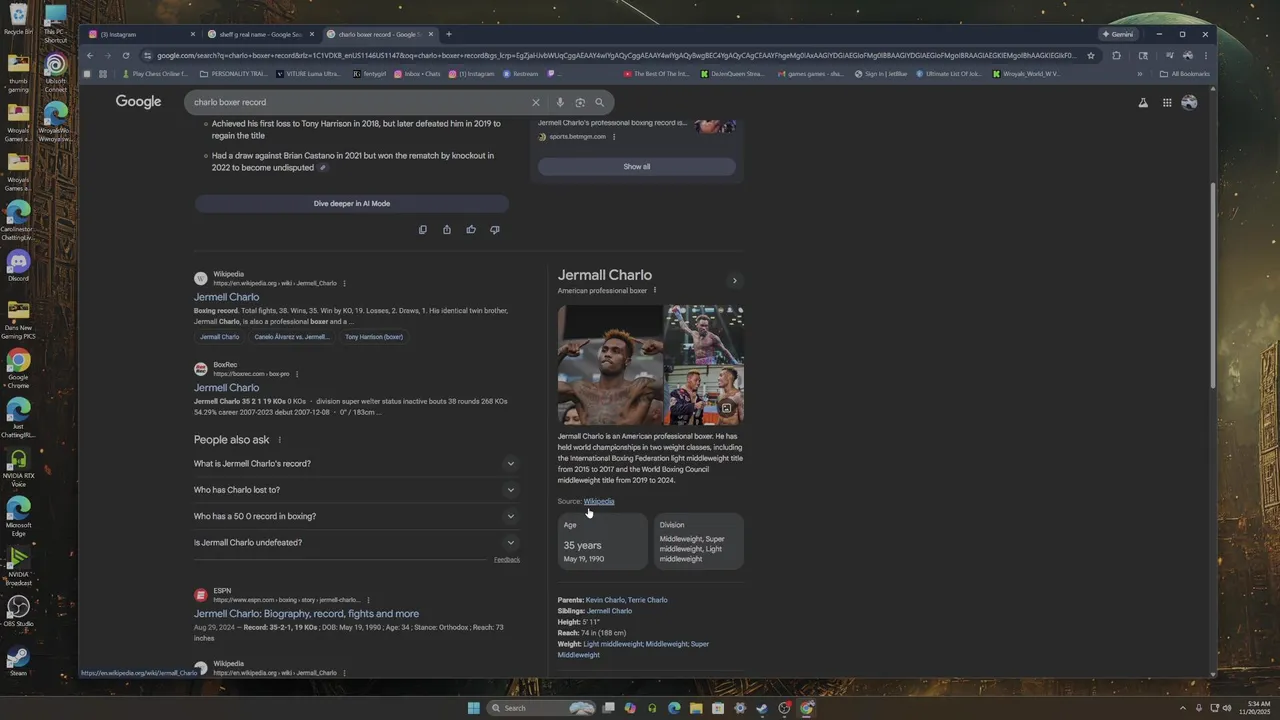Send Feedback on People also ask
1280x720 pixels.
tap(507, 560)
